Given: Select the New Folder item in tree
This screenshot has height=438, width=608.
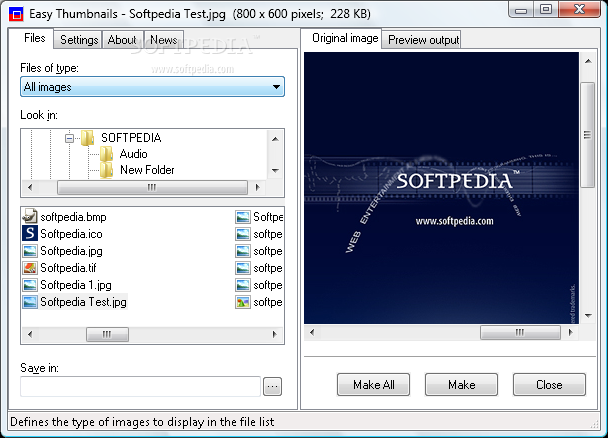Looking at the screenshot, I should point(147,170).
